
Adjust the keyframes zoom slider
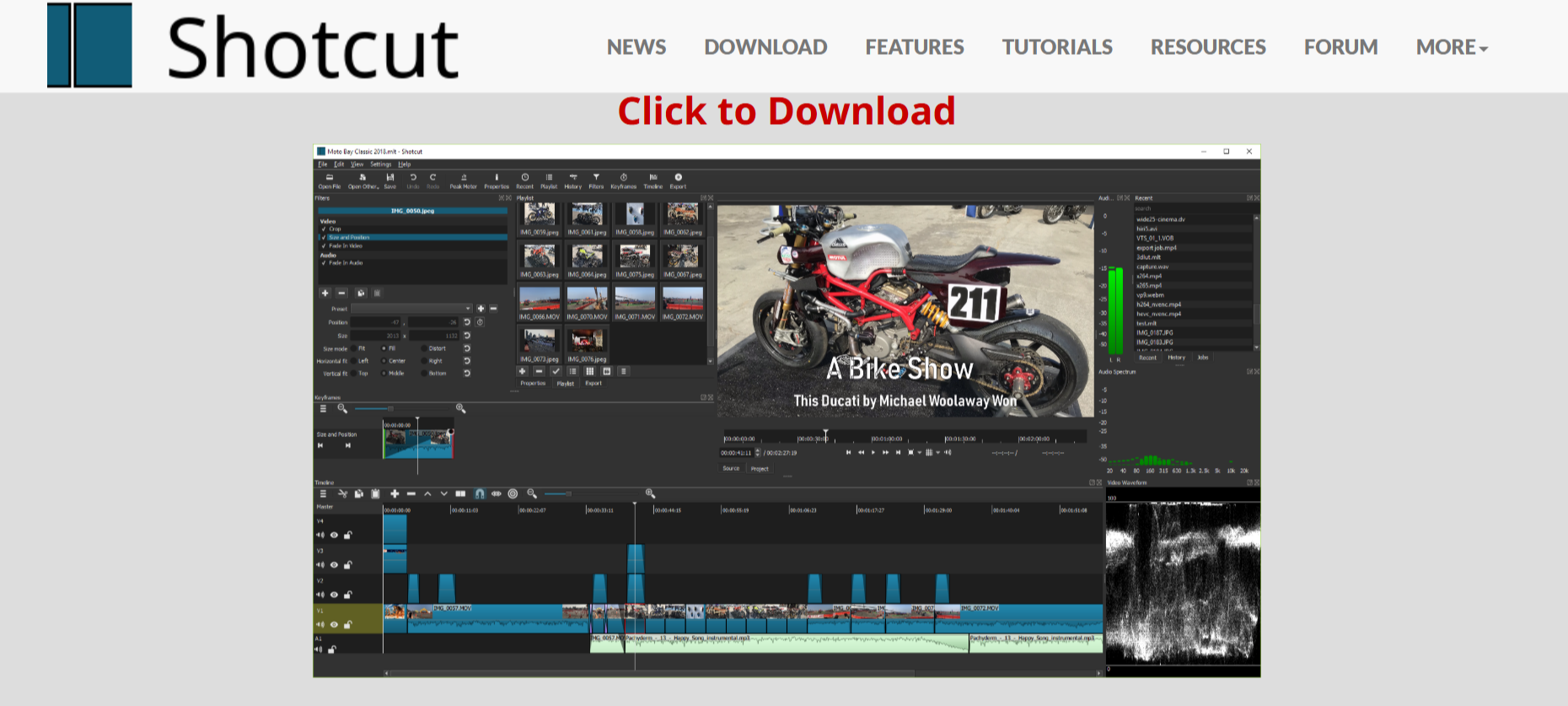[x=401, y=408]
